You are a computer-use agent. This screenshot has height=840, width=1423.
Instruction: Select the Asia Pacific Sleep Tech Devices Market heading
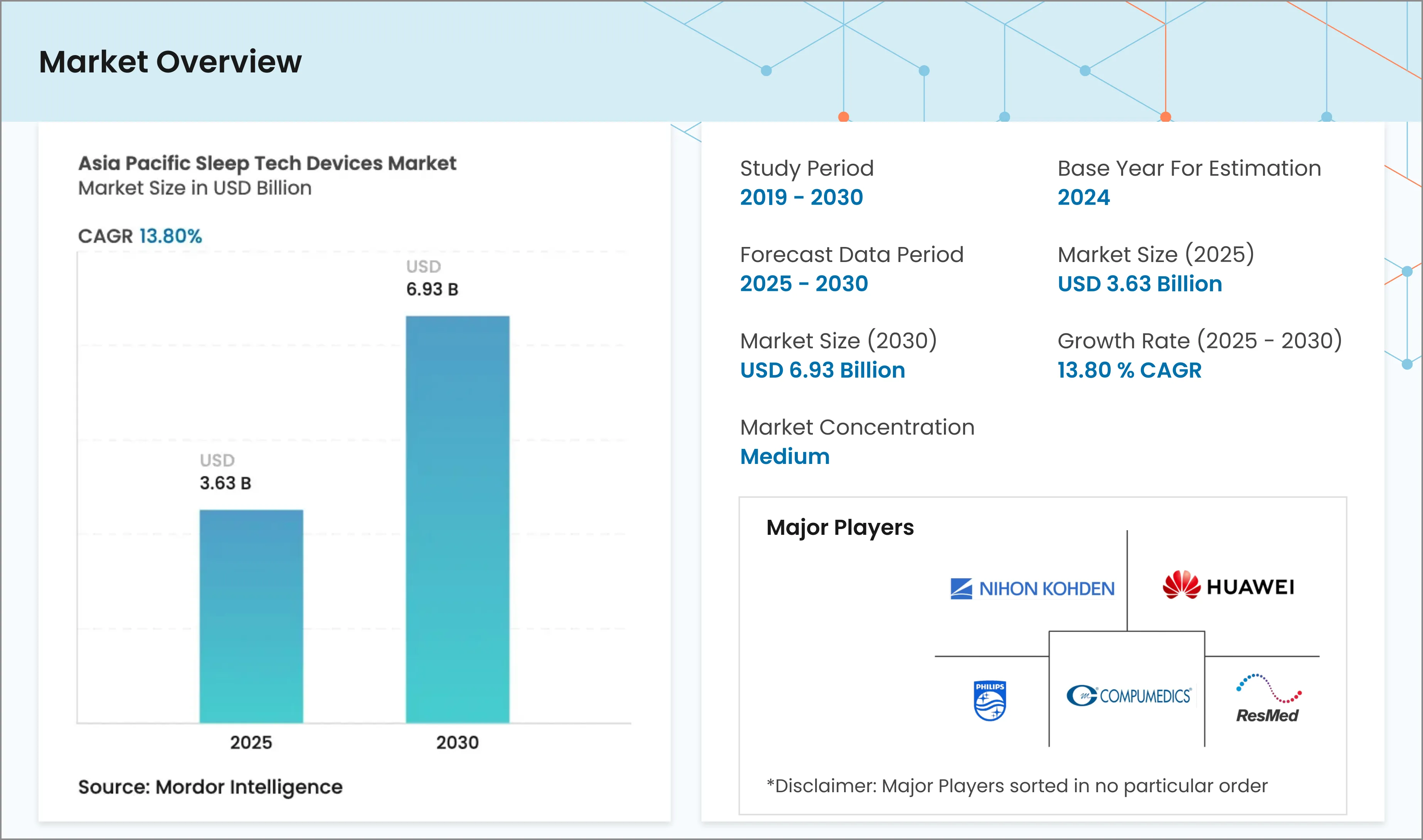coord(267,163)
